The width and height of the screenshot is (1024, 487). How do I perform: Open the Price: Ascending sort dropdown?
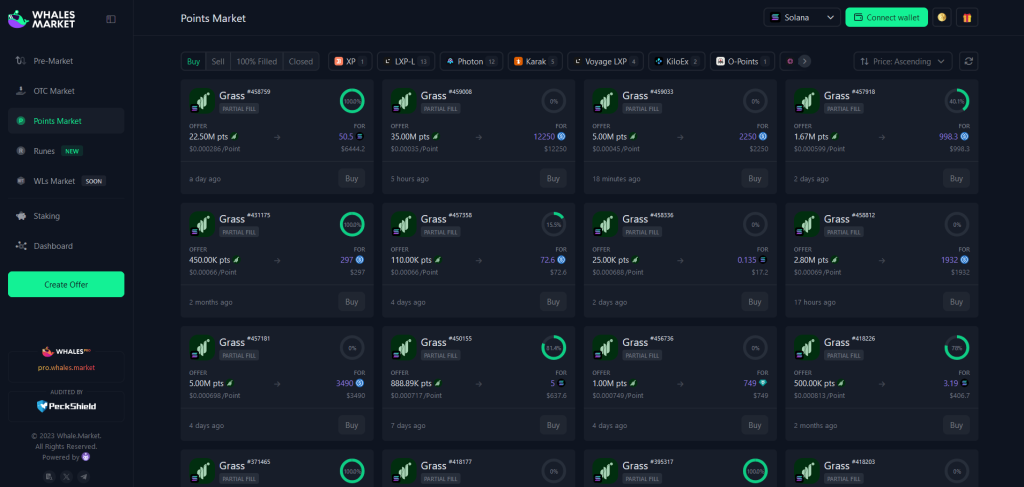pos(903,61)
